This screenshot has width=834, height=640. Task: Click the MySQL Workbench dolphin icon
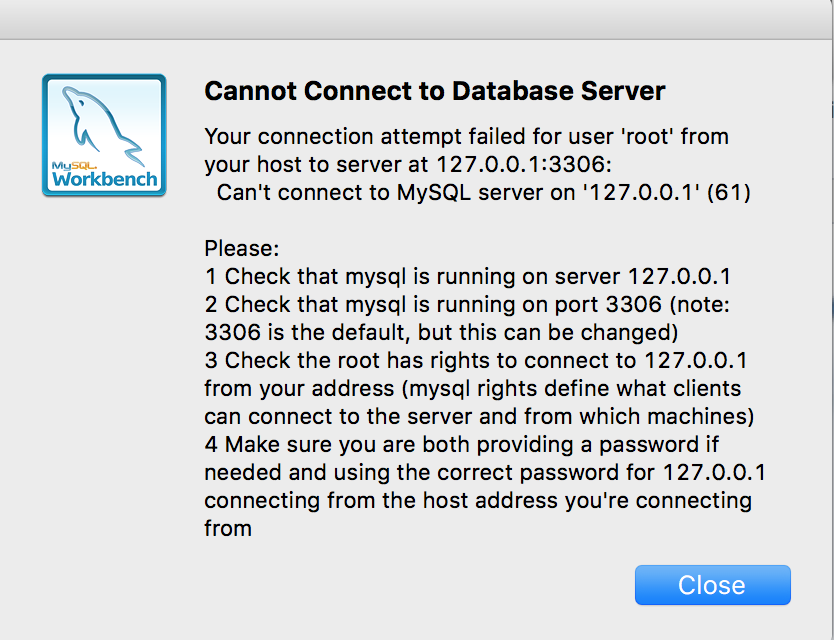click(104, 135)
